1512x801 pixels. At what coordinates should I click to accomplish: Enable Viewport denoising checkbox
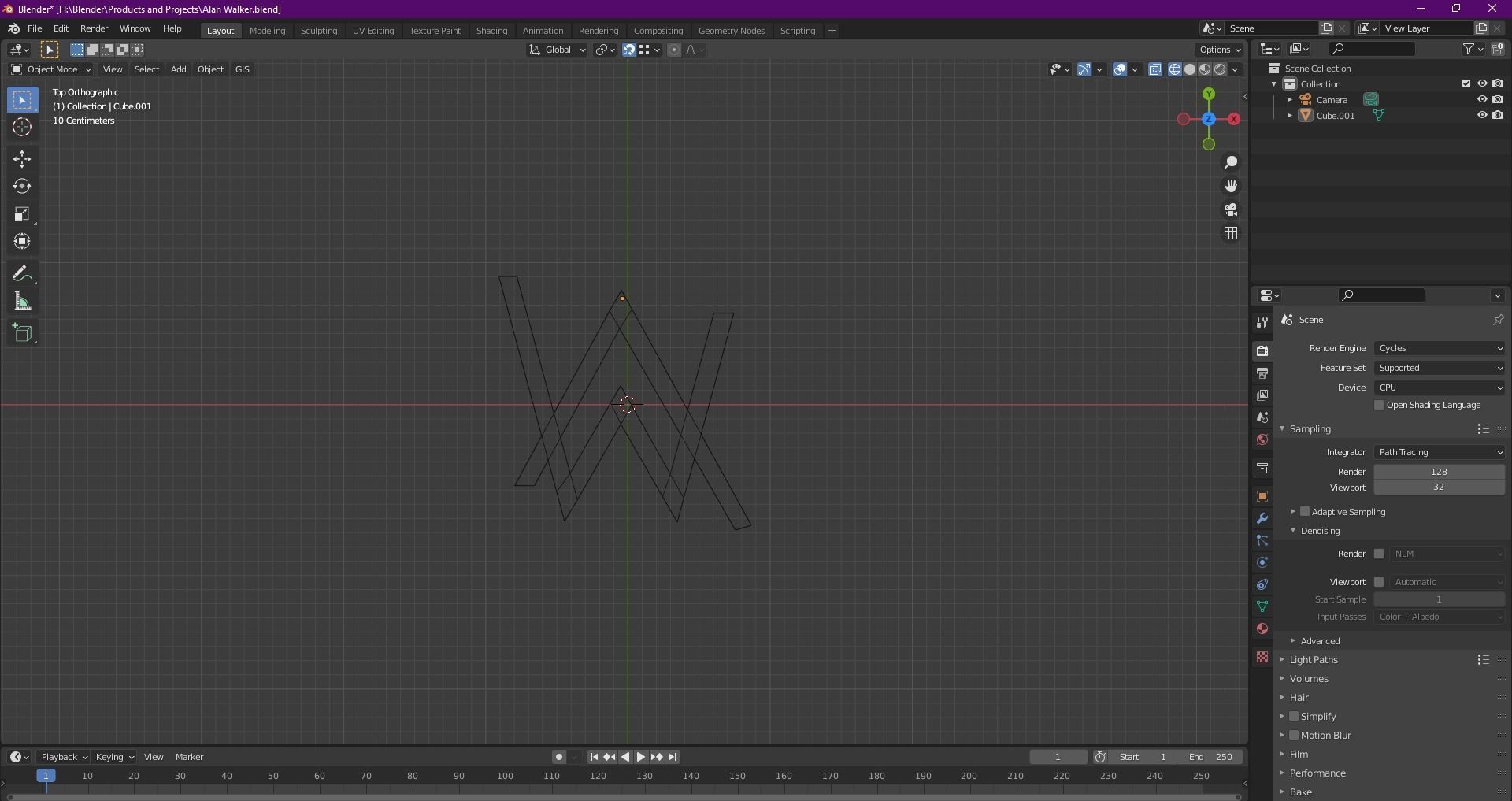pyautogui.click(x=1379, y=582)
